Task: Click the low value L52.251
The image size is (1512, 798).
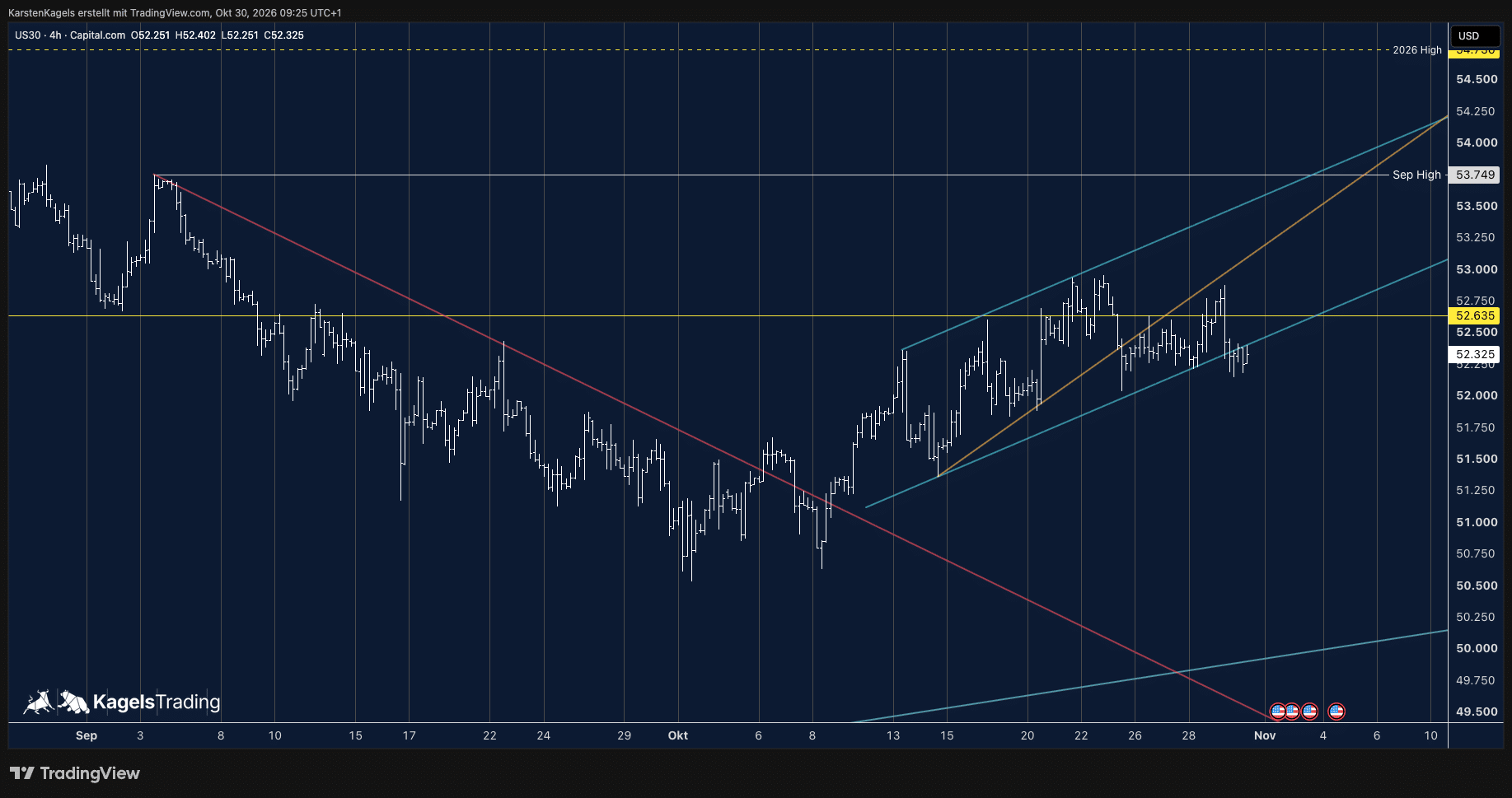Action: point(240,35)
